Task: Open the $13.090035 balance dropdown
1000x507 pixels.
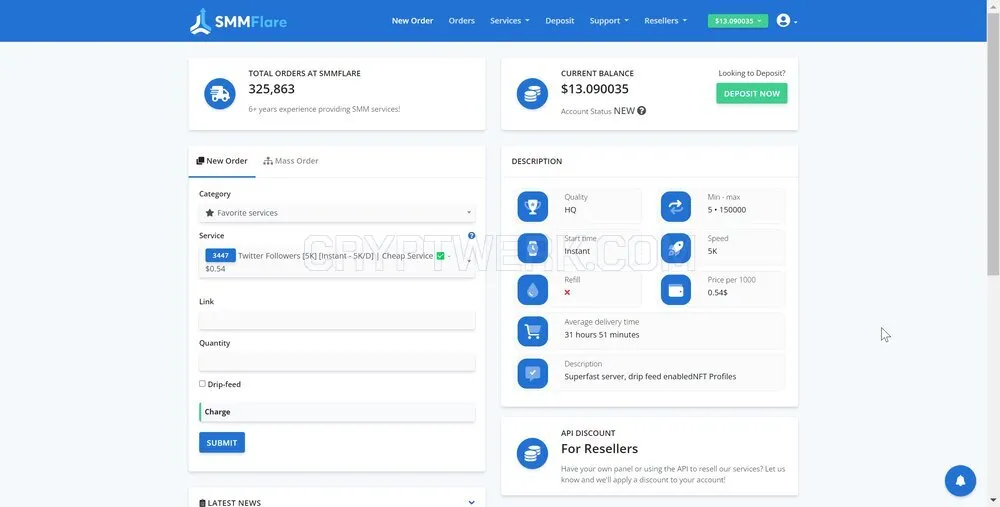Action: coord(738,21)
